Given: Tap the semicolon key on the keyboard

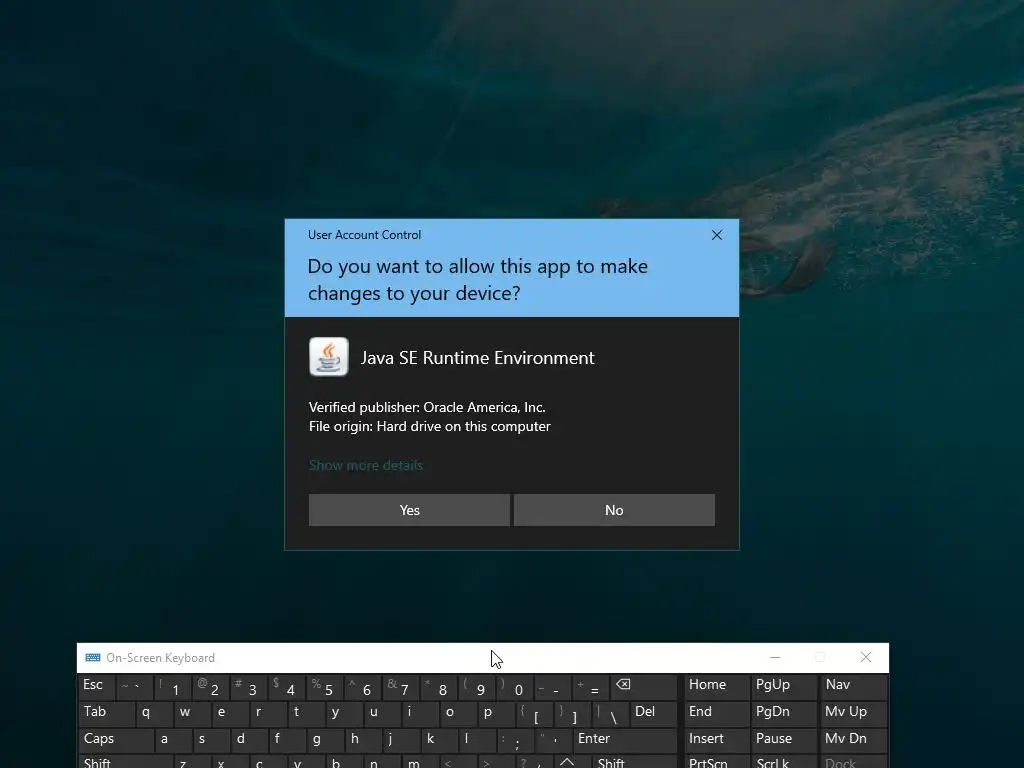Looking at the screenshot, I should click(516, 740).
